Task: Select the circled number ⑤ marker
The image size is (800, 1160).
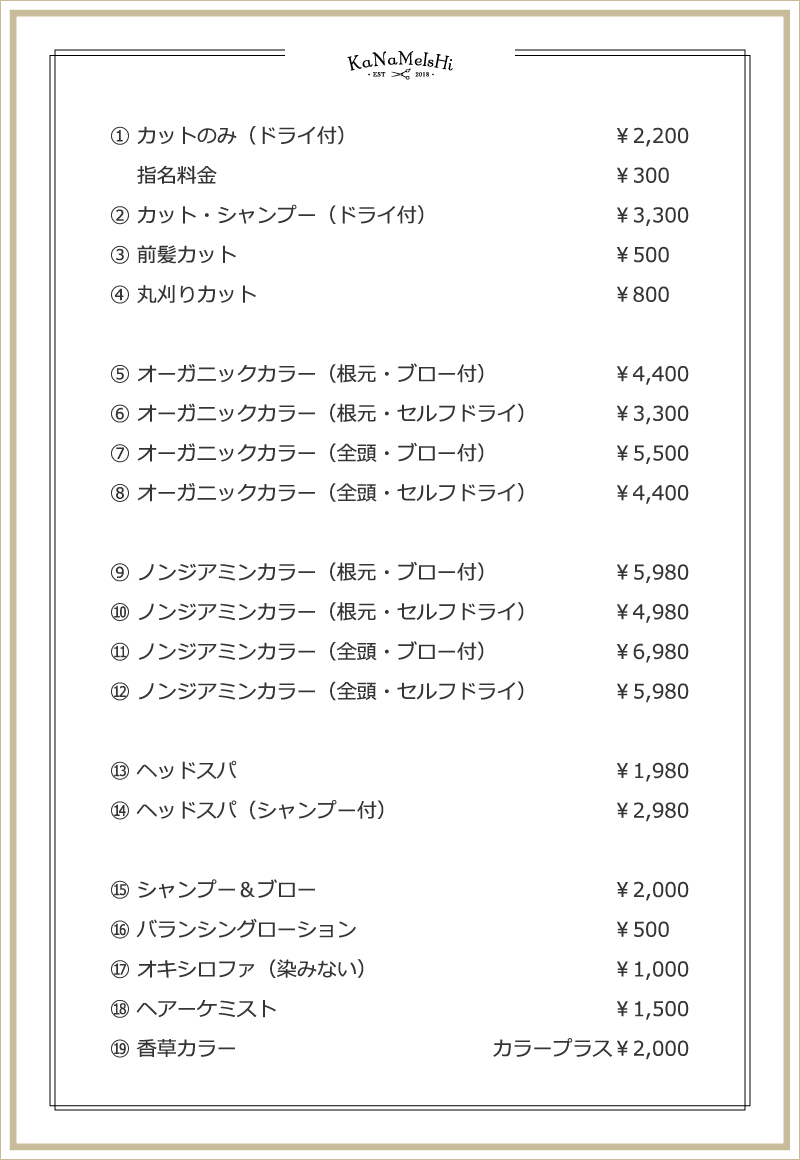Action: click(119, 374)
